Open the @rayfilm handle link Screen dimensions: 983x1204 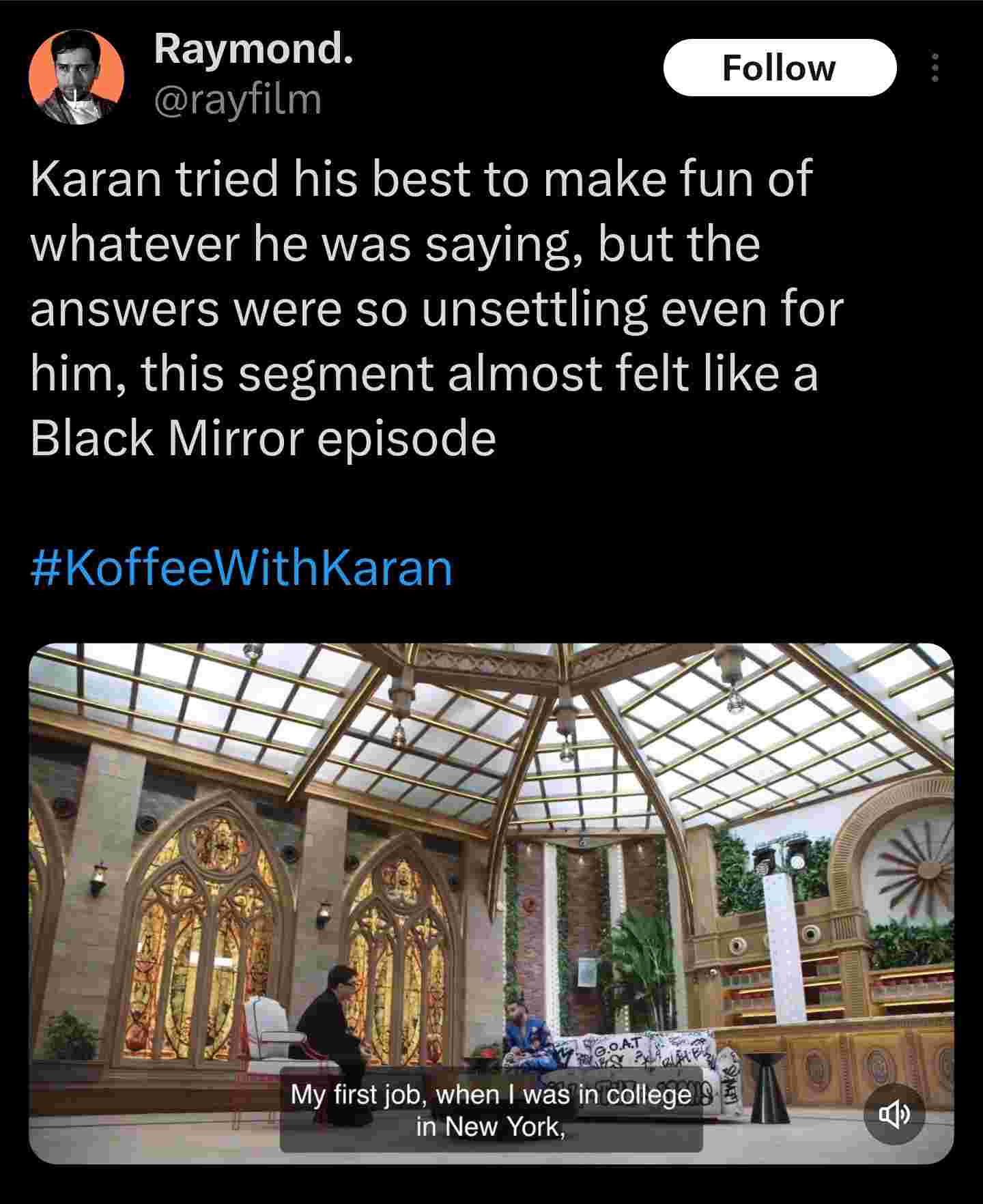(238, 100)
